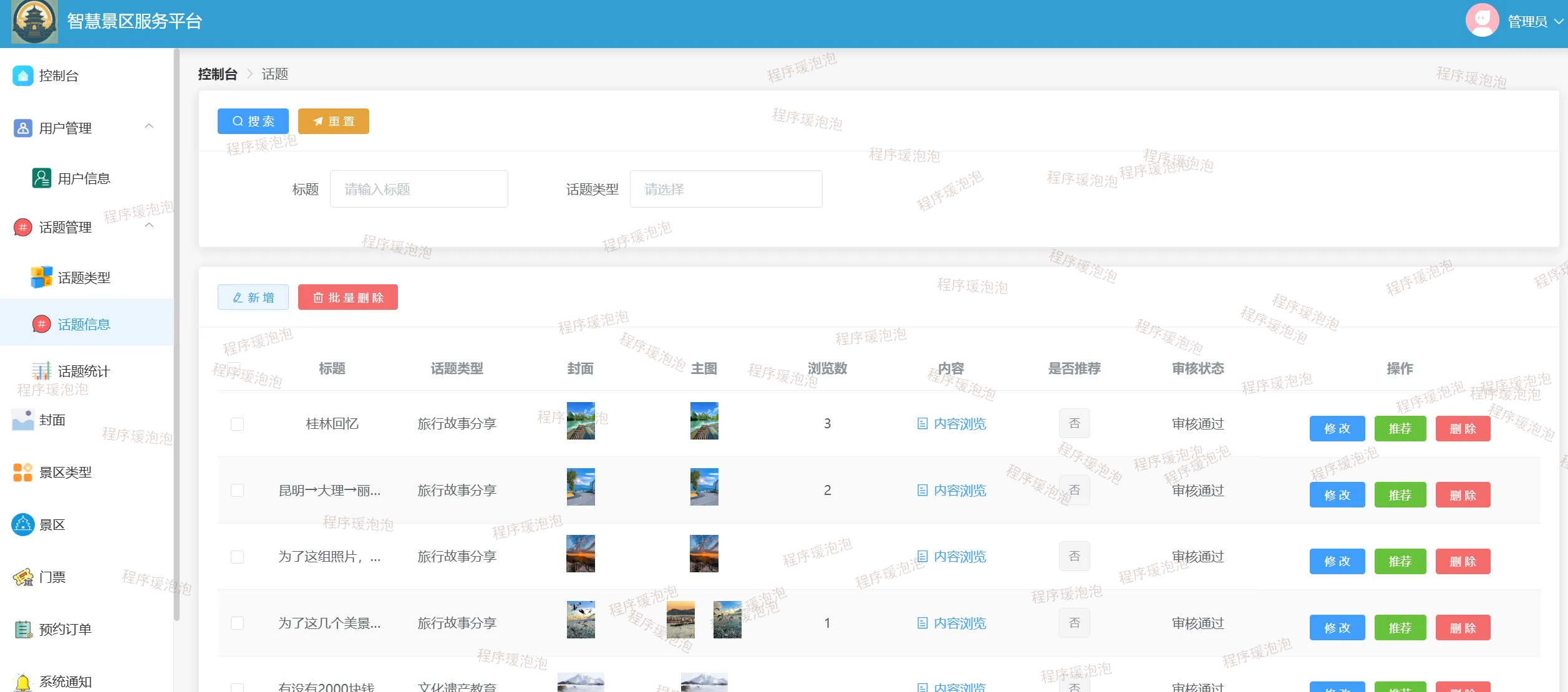Viewport: 1568px width, 692px height.
Task: Click the 门票 ticket icon
Action: tap(23, 577)
